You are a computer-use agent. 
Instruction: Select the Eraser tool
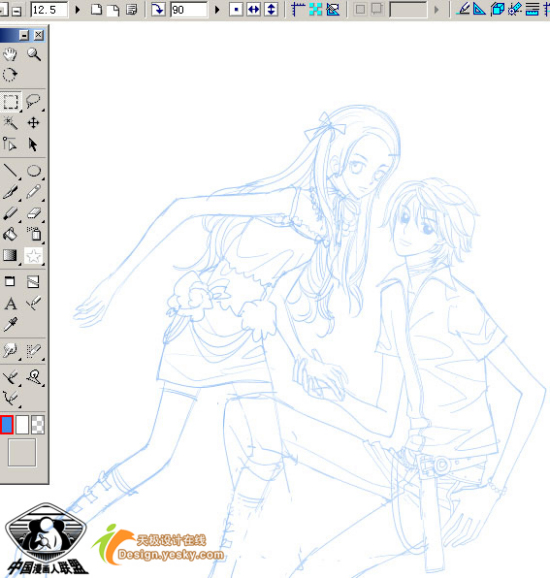(34, 213)
